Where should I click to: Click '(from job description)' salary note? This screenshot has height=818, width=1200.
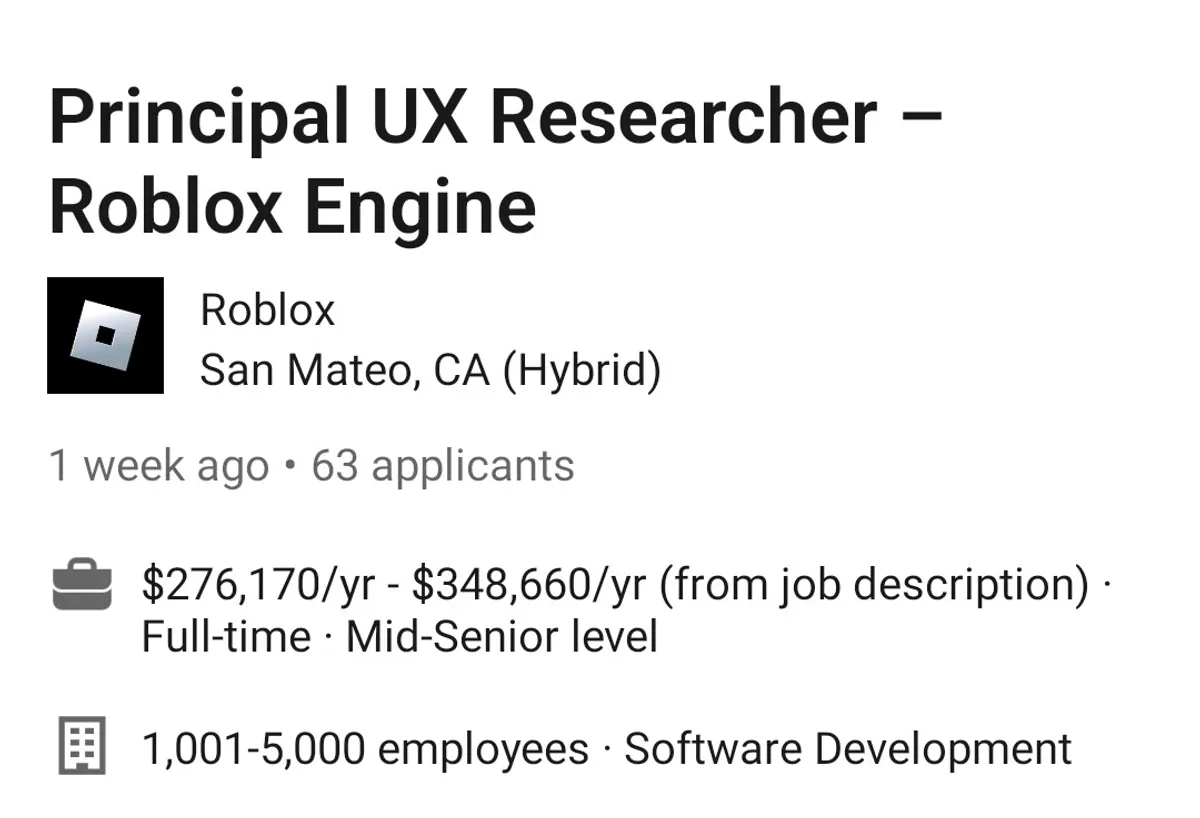(x=874, y=585)
